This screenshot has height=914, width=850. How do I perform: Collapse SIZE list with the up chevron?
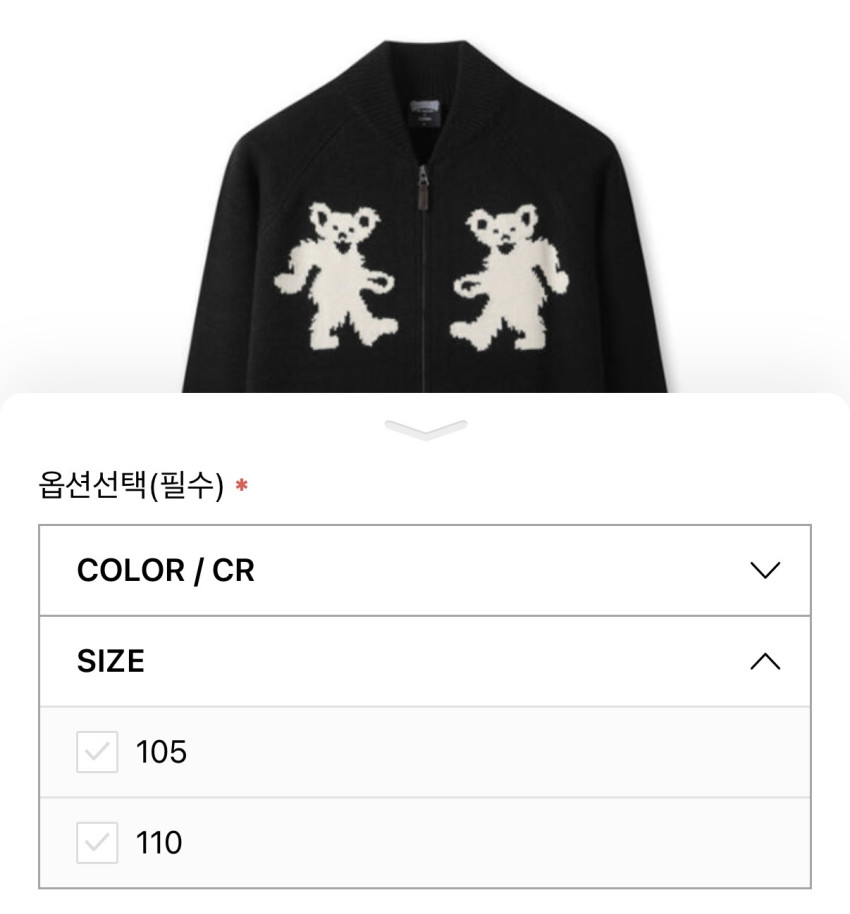764,661
